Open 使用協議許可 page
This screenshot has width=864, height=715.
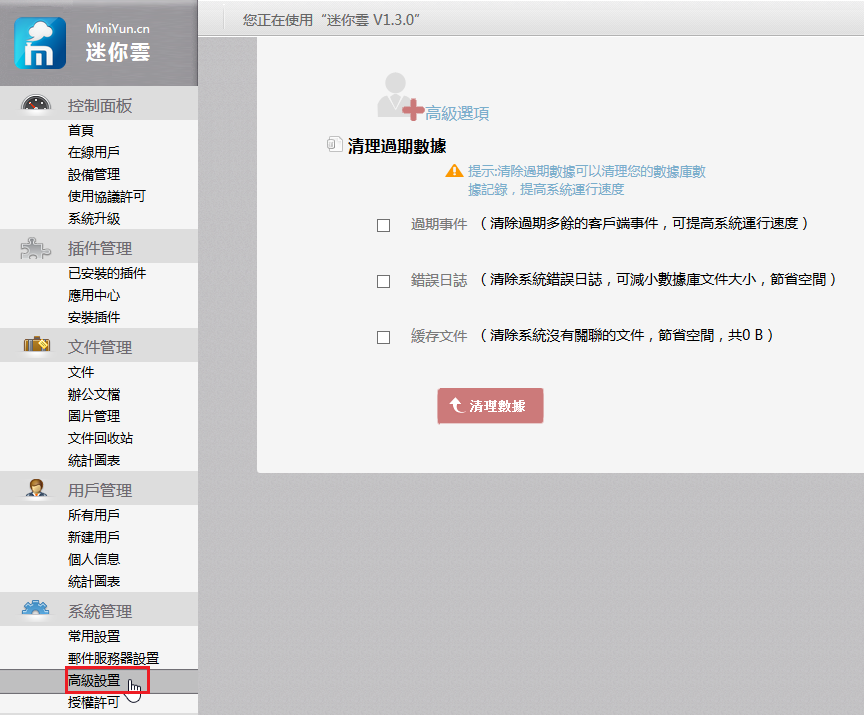point(107,196)
